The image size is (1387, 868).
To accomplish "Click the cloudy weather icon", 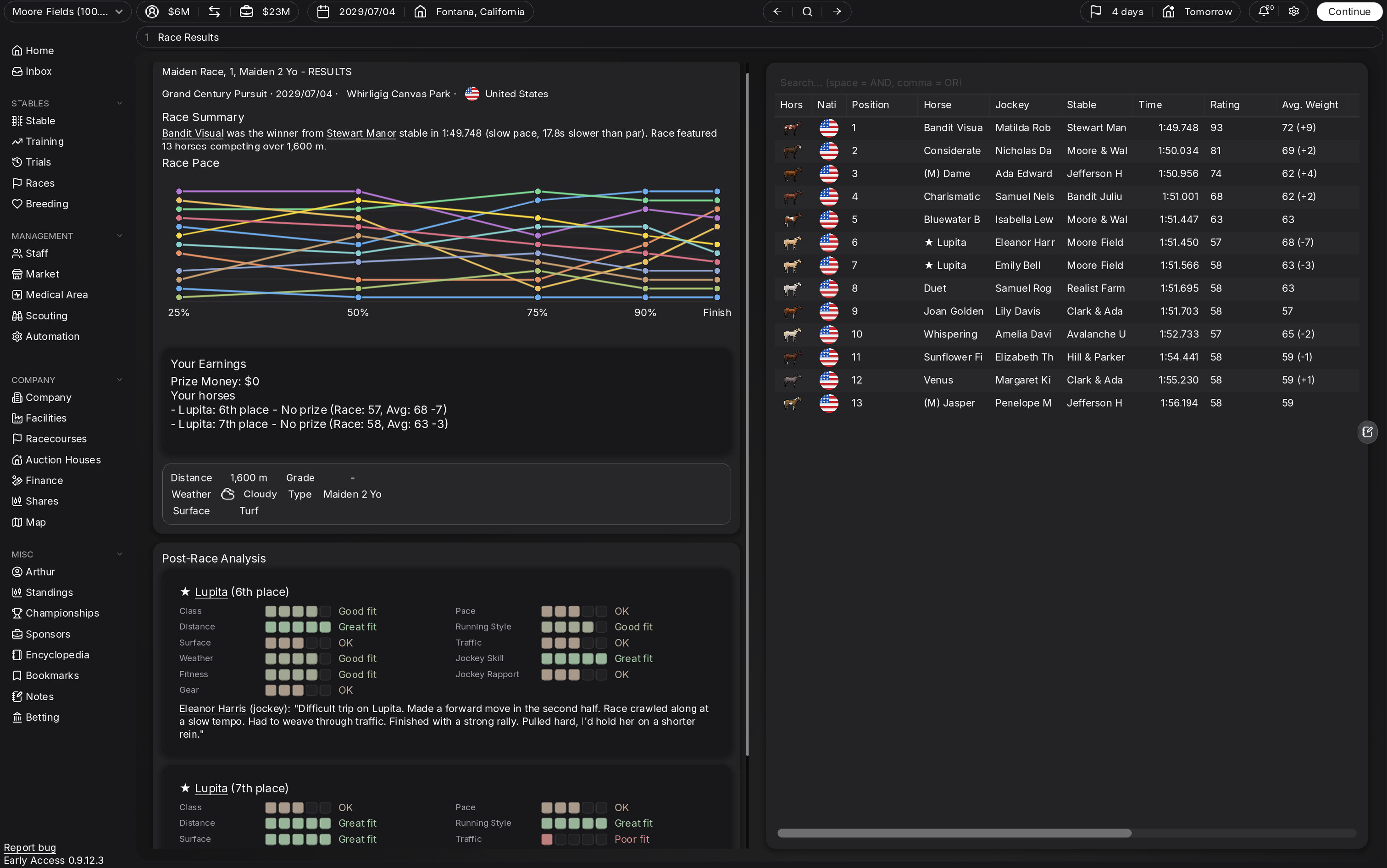I will click(228, 494).
